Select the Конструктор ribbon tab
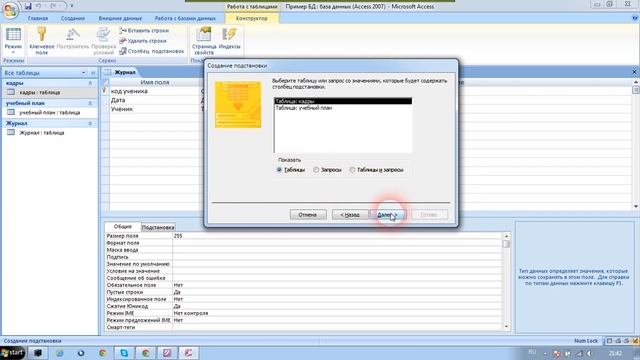This screenshot has width=640, height=360. pos(251,18)
